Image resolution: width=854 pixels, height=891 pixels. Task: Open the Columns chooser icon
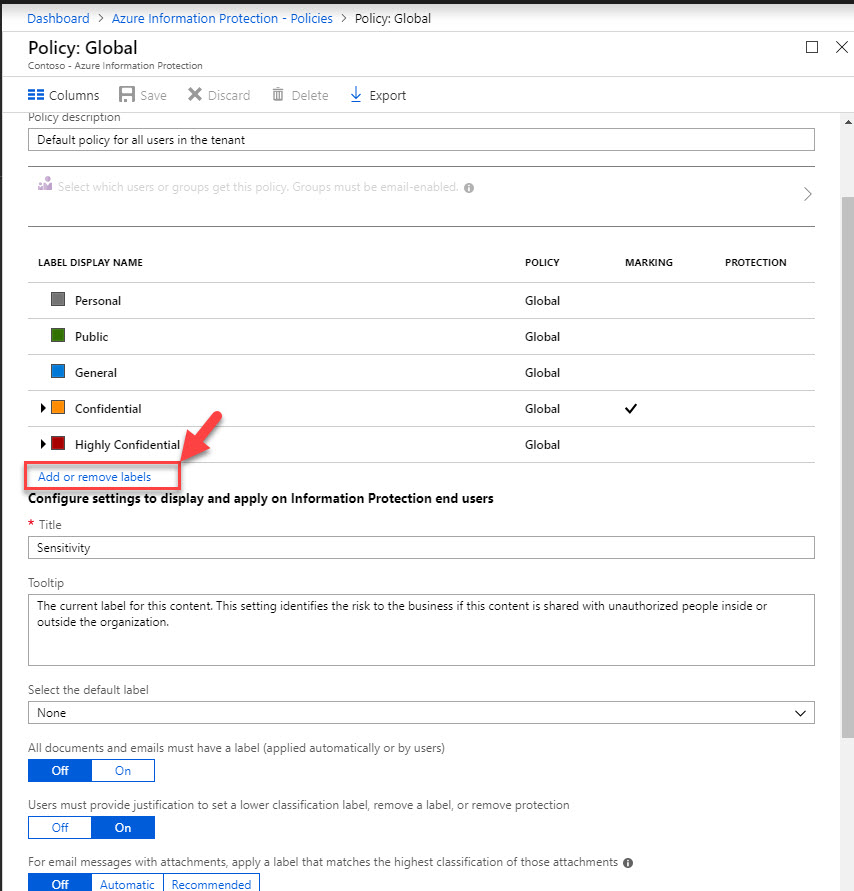(36, 95)
